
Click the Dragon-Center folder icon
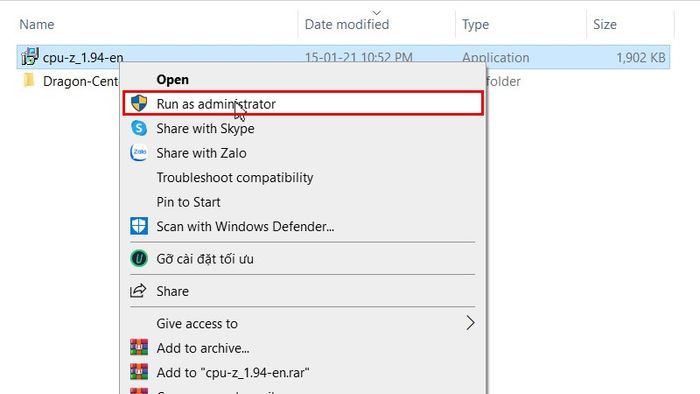point(29,81)
